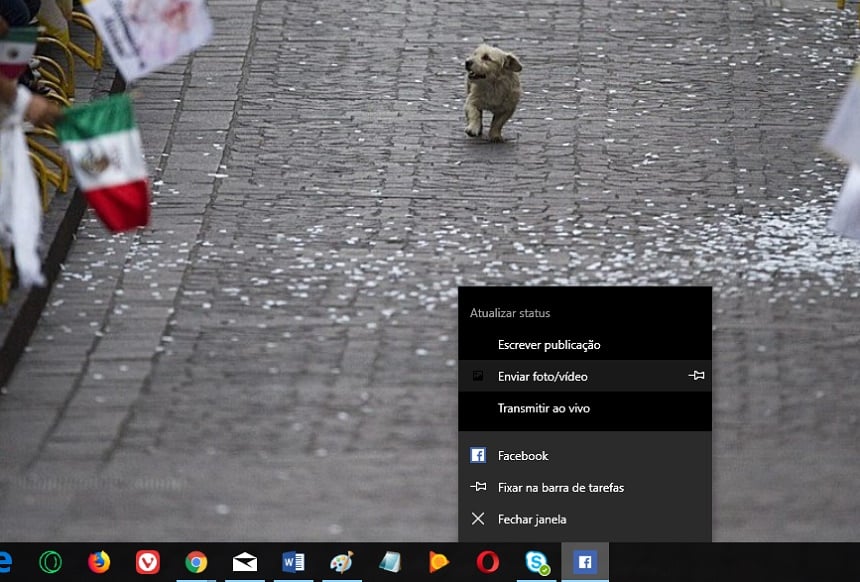Launch Firefox from the taskbar
This screenshot has height=582, width=860.
click(x=99, y=562)
